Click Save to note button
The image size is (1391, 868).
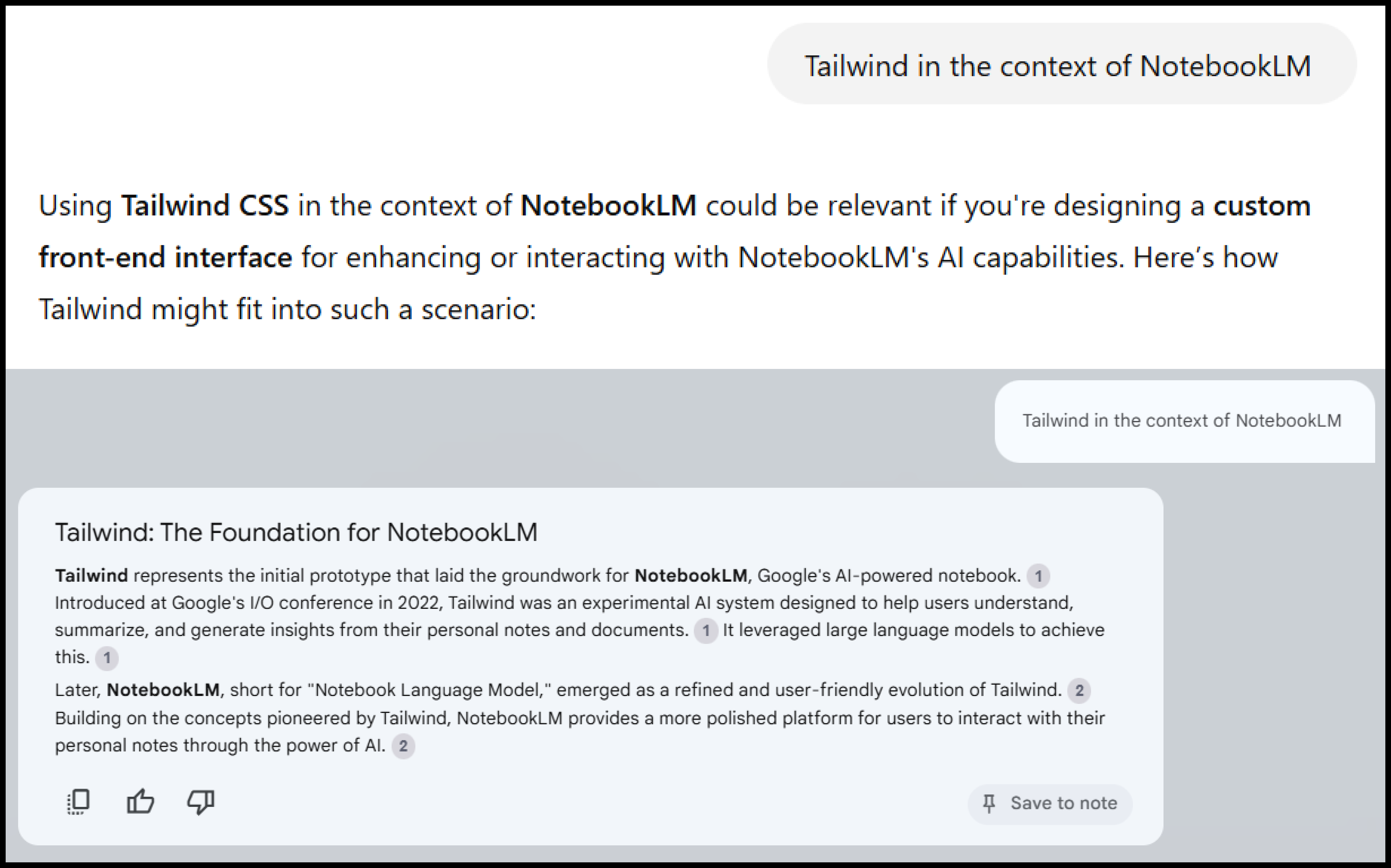pos(1049,804)
